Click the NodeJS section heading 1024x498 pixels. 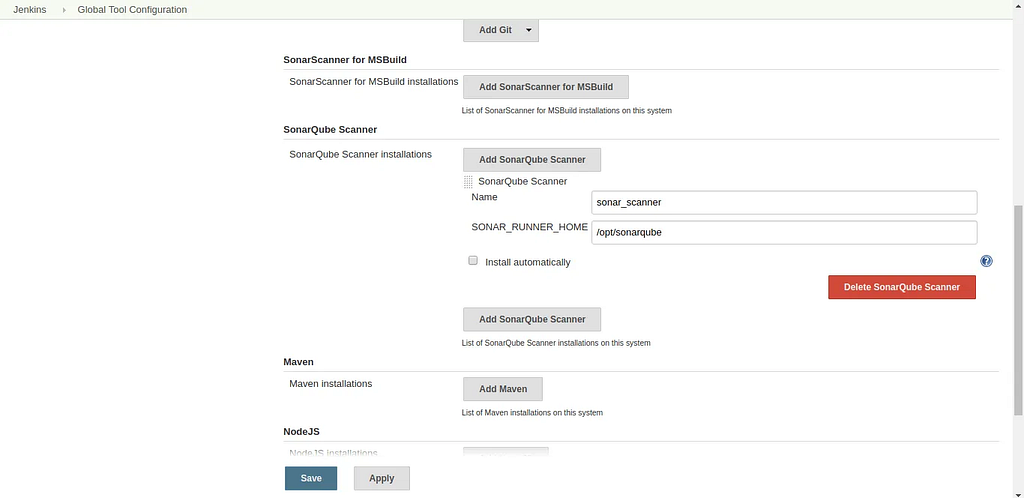(x=301, y=431)
